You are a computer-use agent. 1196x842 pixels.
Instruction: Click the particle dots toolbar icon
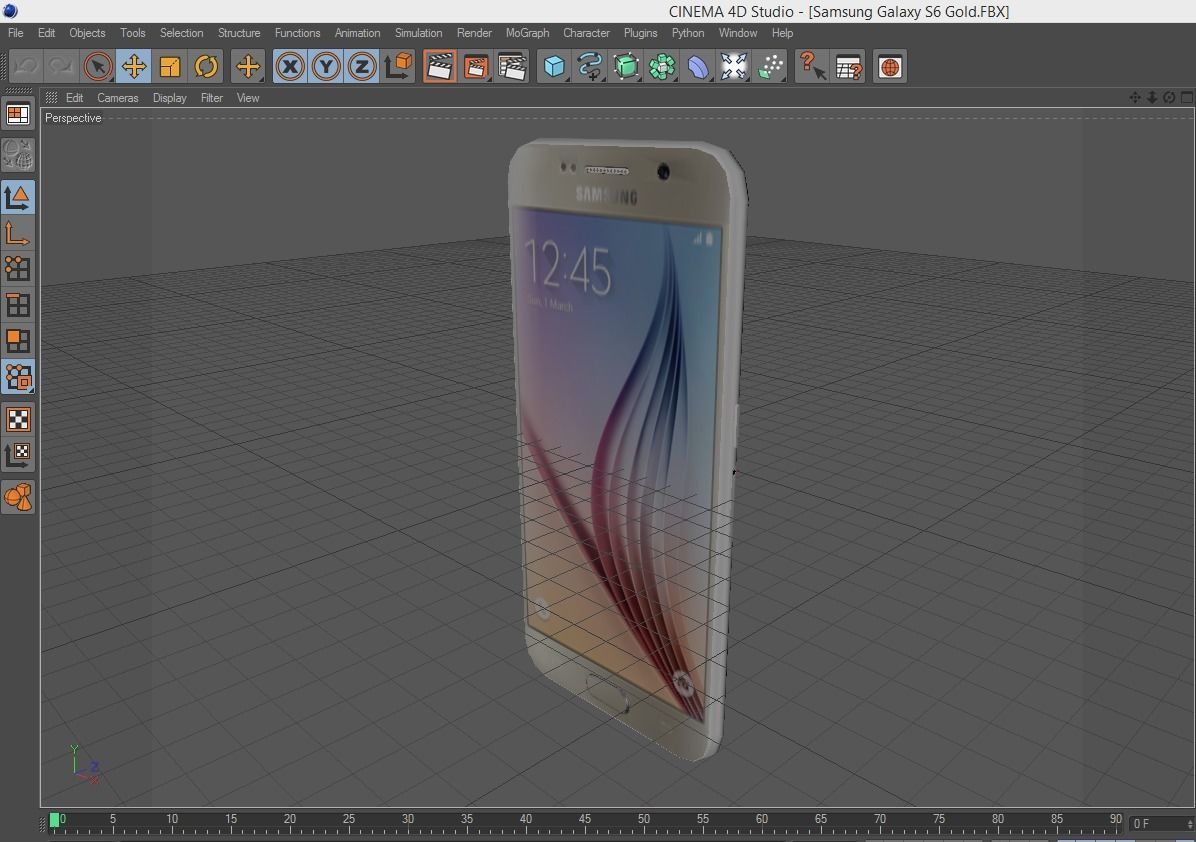(x=770, y=66)
